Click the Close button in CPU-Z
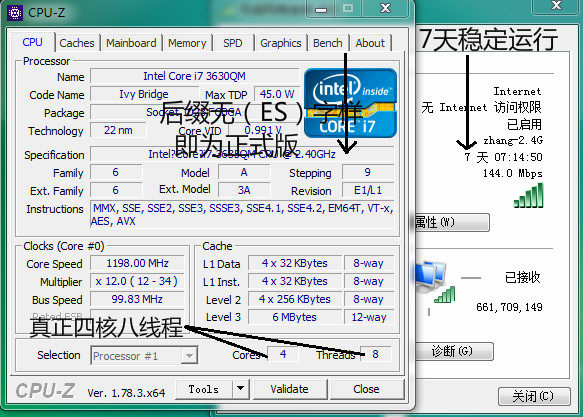The image size is (583, 417). pyautogui.click(x=367, y=389)
